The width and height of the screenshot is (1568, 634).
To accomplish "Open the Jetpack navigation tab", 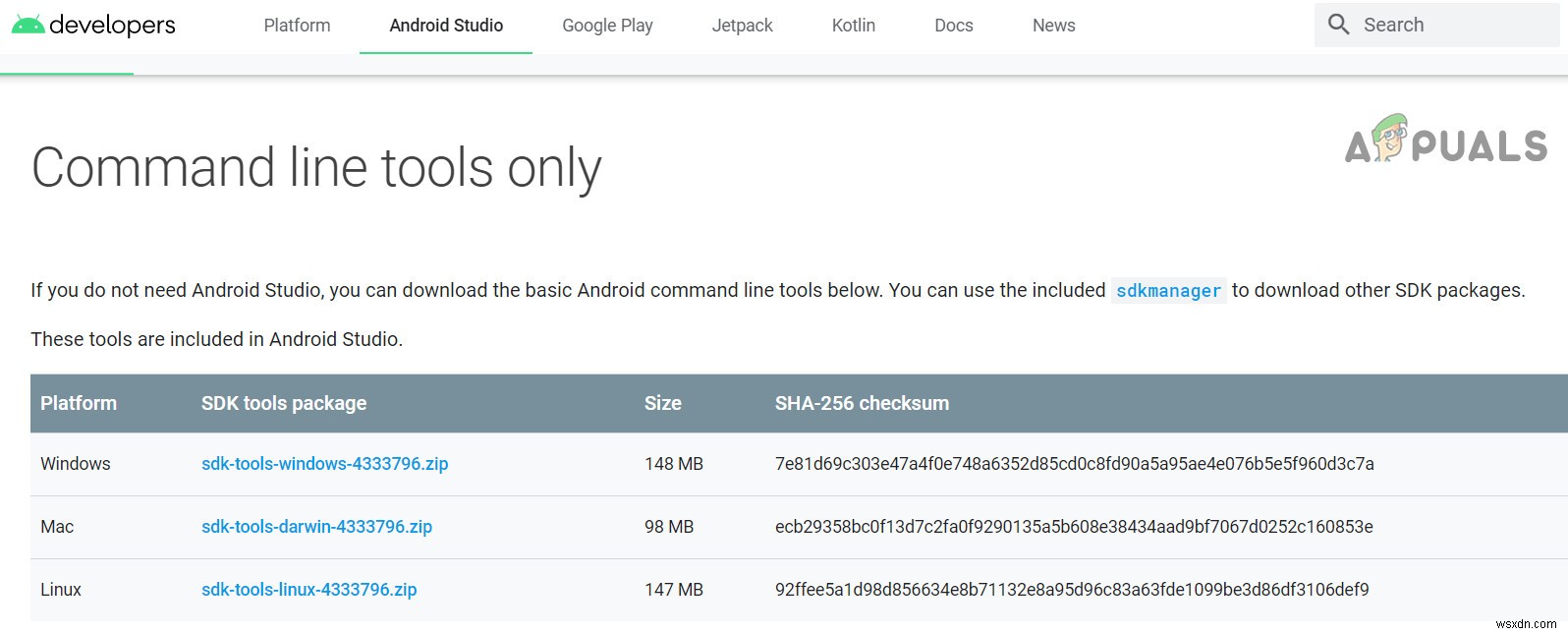I will coord(742,26).
